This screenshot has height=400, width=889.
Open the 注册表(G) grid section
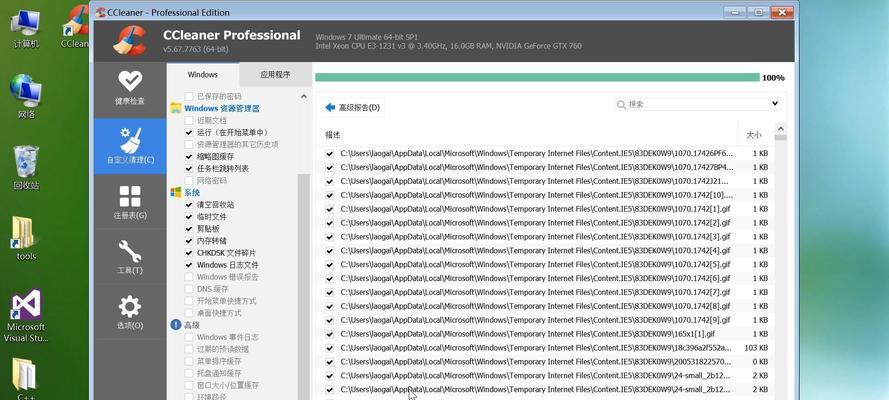click(130, 202)
